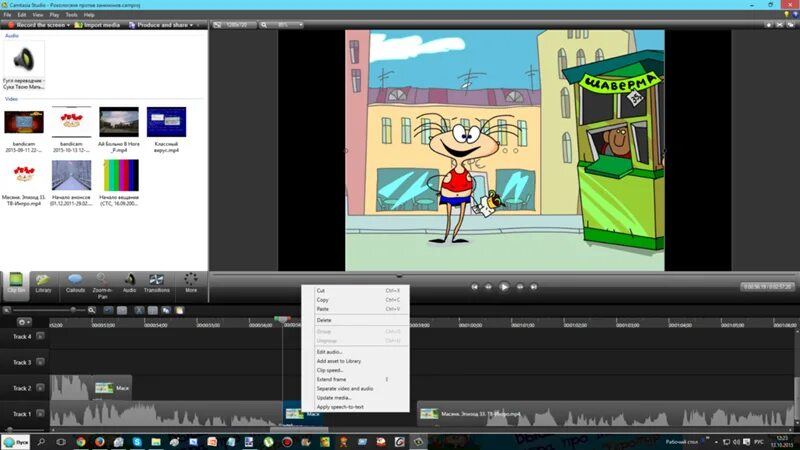This screenshot has height=450, width=800.
Task: Open the Audio tool
Action: [x=129, y=284]
